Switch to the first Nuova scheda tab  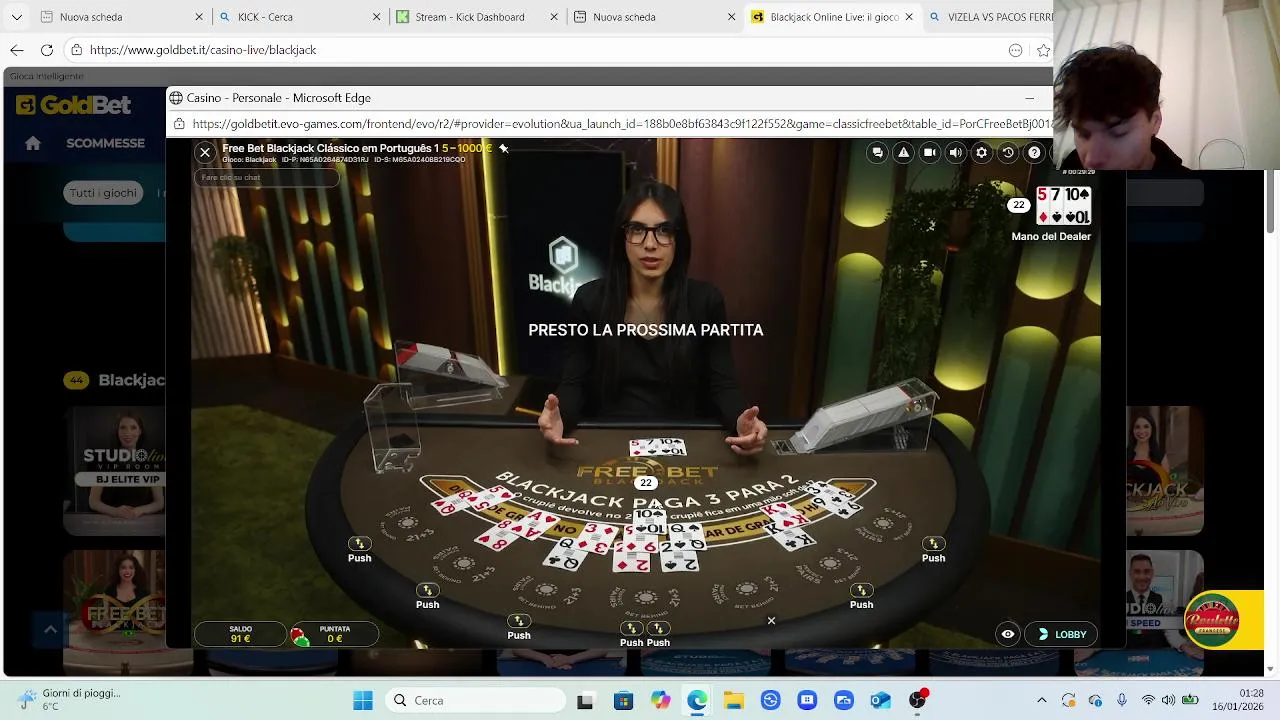(x=120, y=17)
